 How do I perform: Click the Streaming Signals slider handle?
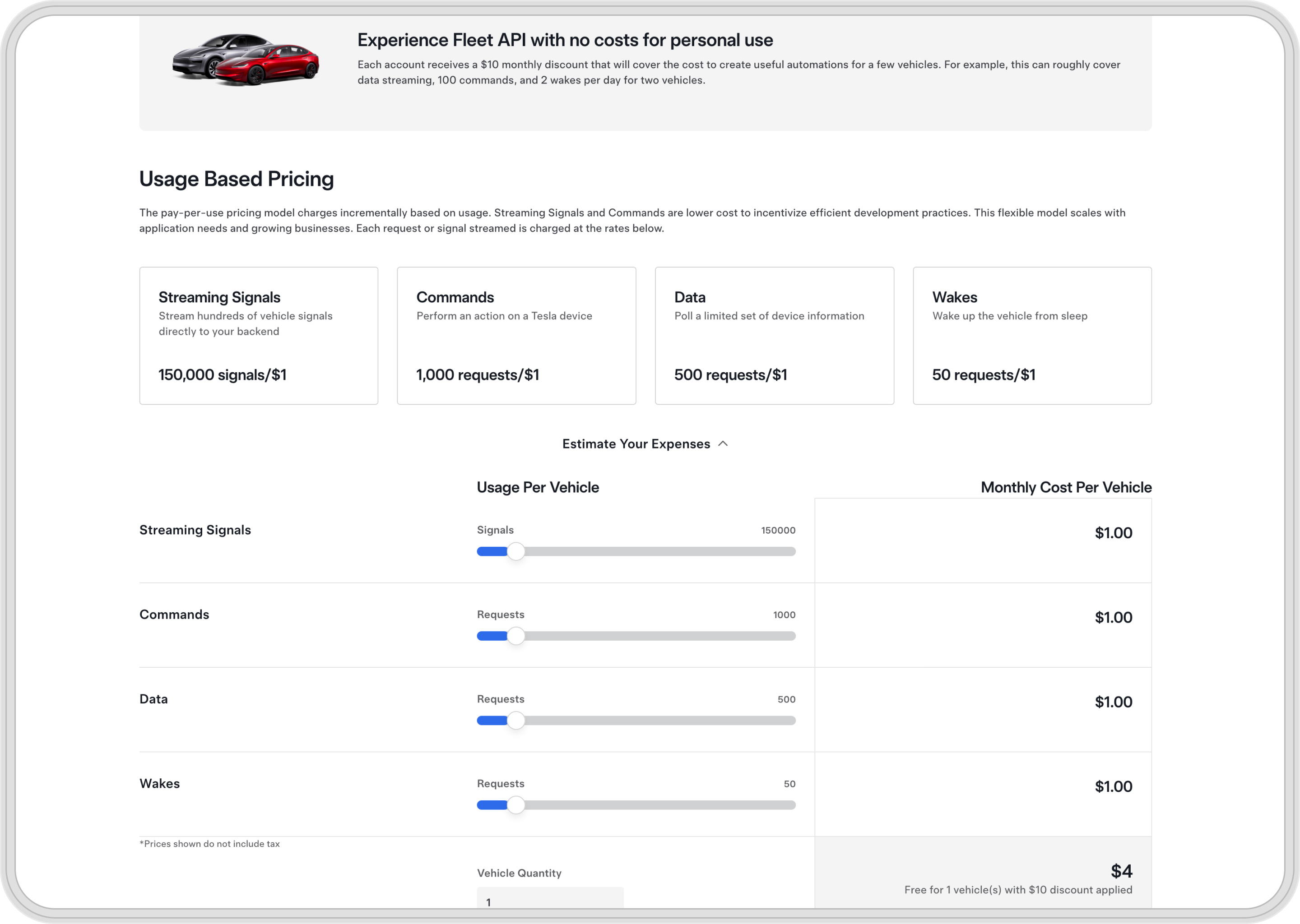click(x=515, y=551)
